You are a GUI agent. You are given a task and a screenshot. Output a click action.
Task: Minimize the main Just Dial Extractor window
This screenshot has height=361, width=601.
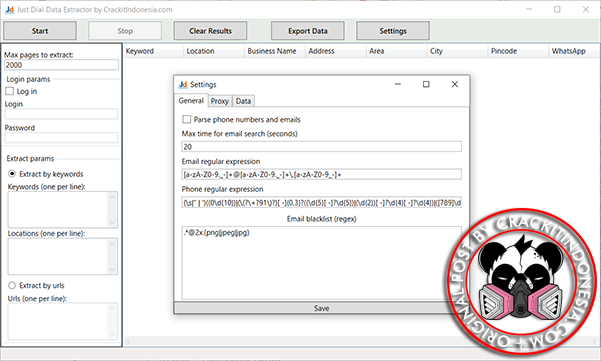tap(529, 9)
